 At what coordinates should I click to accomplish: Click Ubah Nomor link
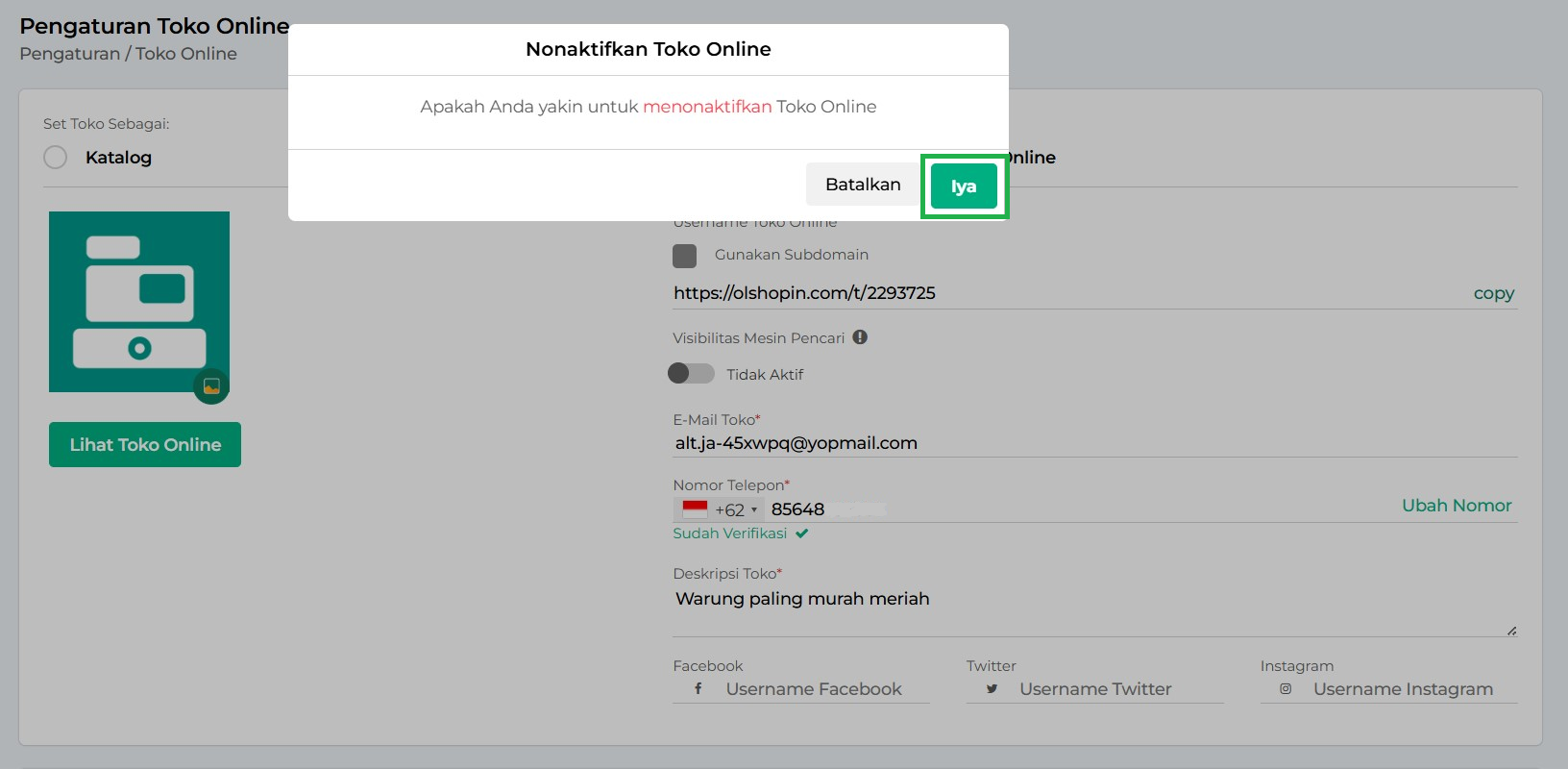[1456, 506]
